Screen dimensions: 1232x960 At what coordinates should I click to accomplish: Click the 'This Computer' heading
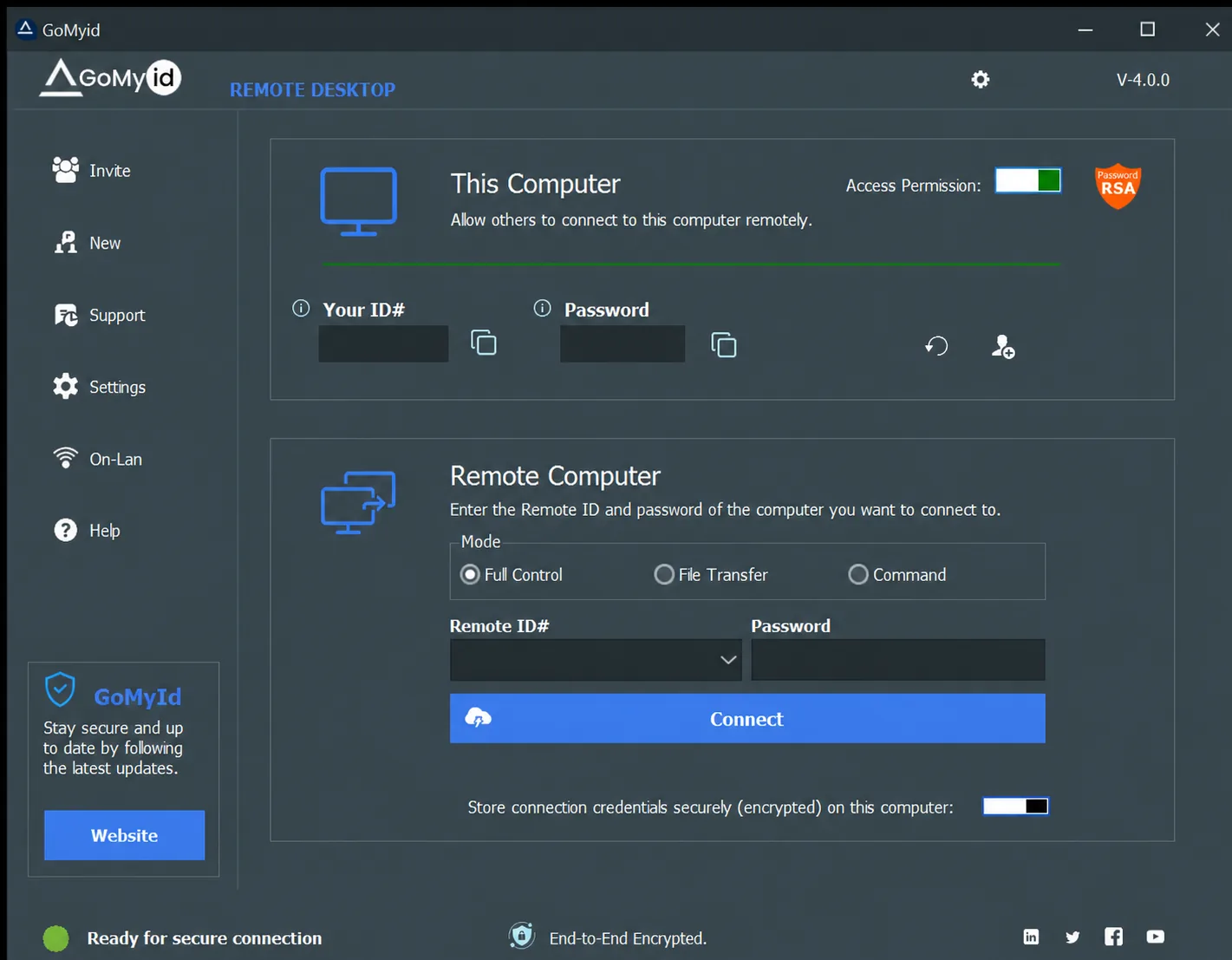point(535,184)
